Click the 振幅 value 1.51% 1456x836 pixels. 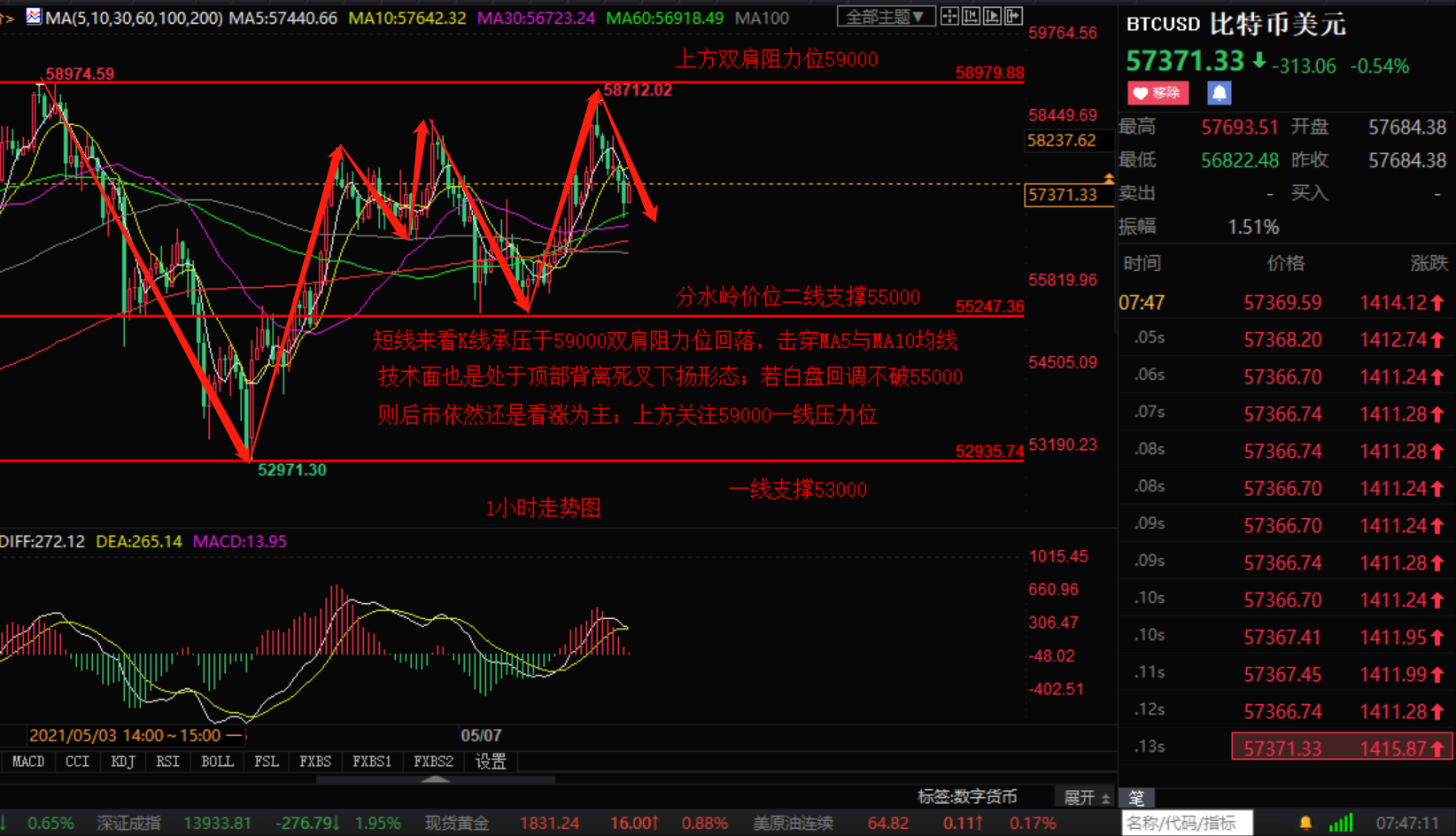coord(1253,228)
